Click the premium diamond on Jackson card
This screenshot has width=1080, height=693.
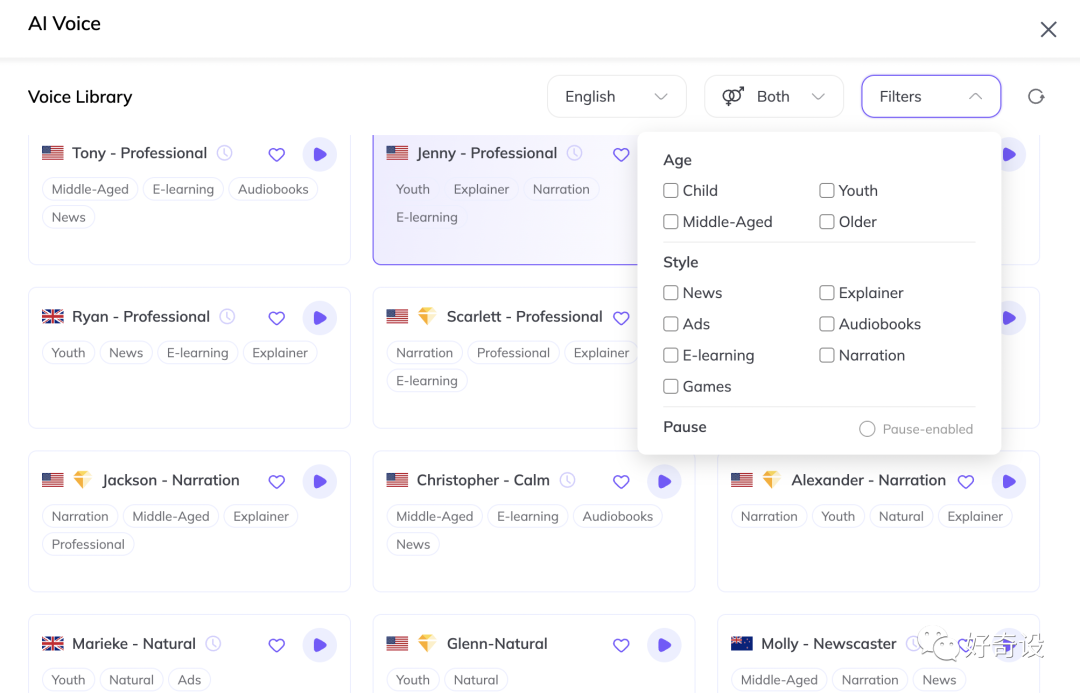point(83,479)
